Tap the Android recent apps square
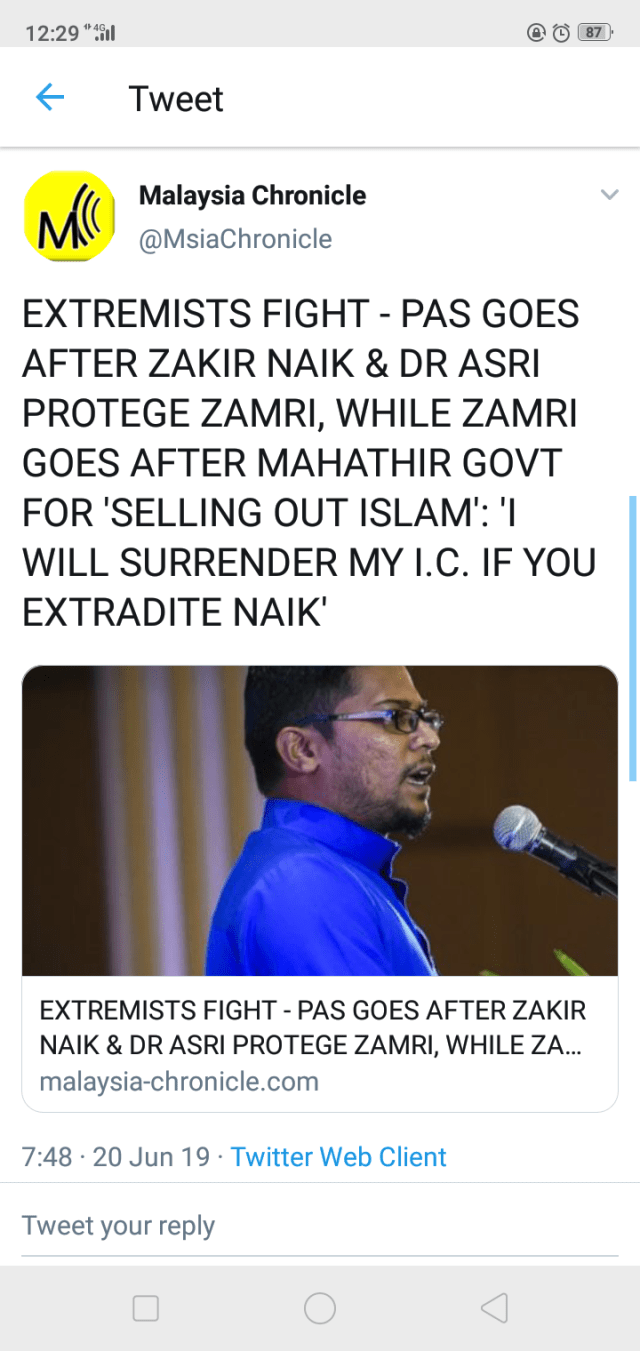Screen dimensions: 640x1351 pyautogui.click(x=146, y=1308)
